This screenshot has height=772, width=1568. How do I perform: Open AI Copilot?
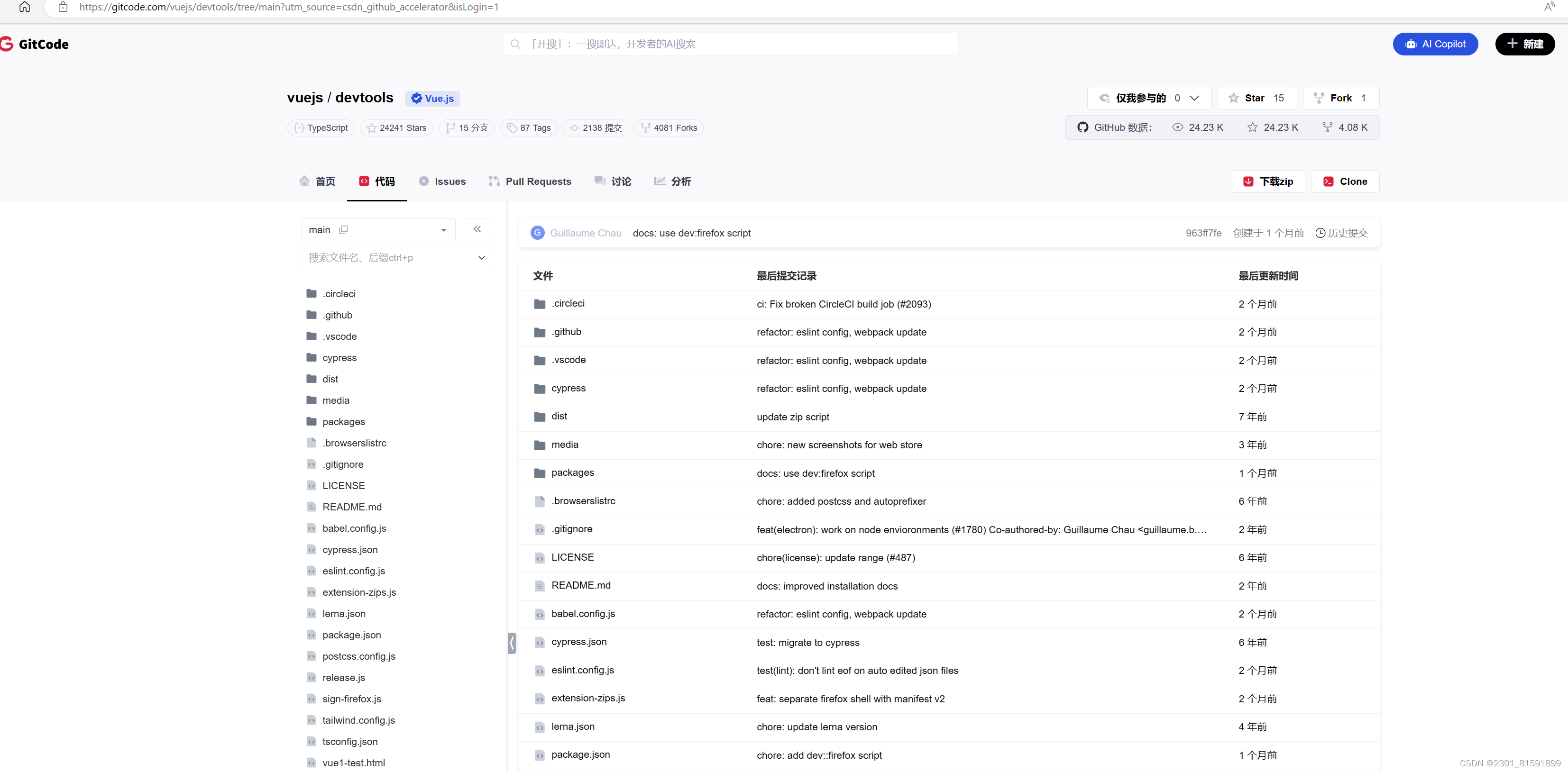coord(1435,44)
